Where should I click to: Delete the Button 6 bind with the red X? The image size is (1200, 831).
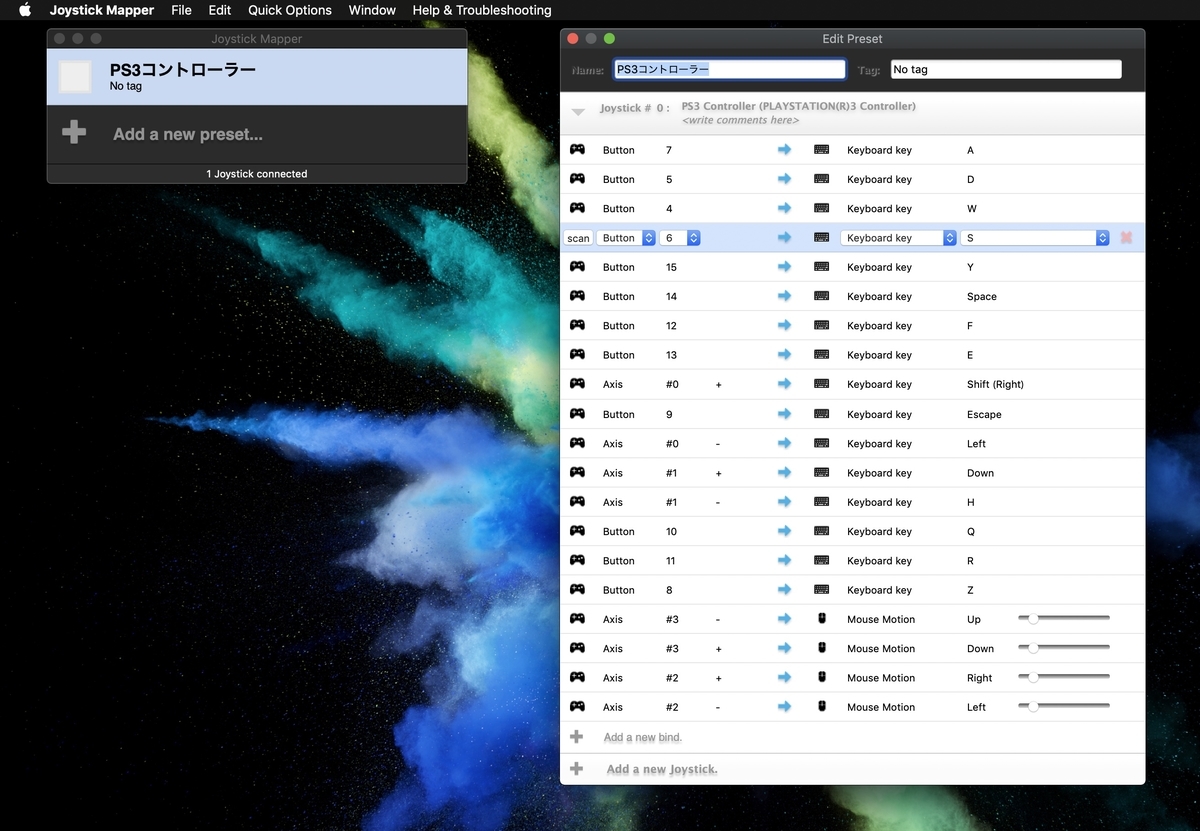tap(1127, 238)
